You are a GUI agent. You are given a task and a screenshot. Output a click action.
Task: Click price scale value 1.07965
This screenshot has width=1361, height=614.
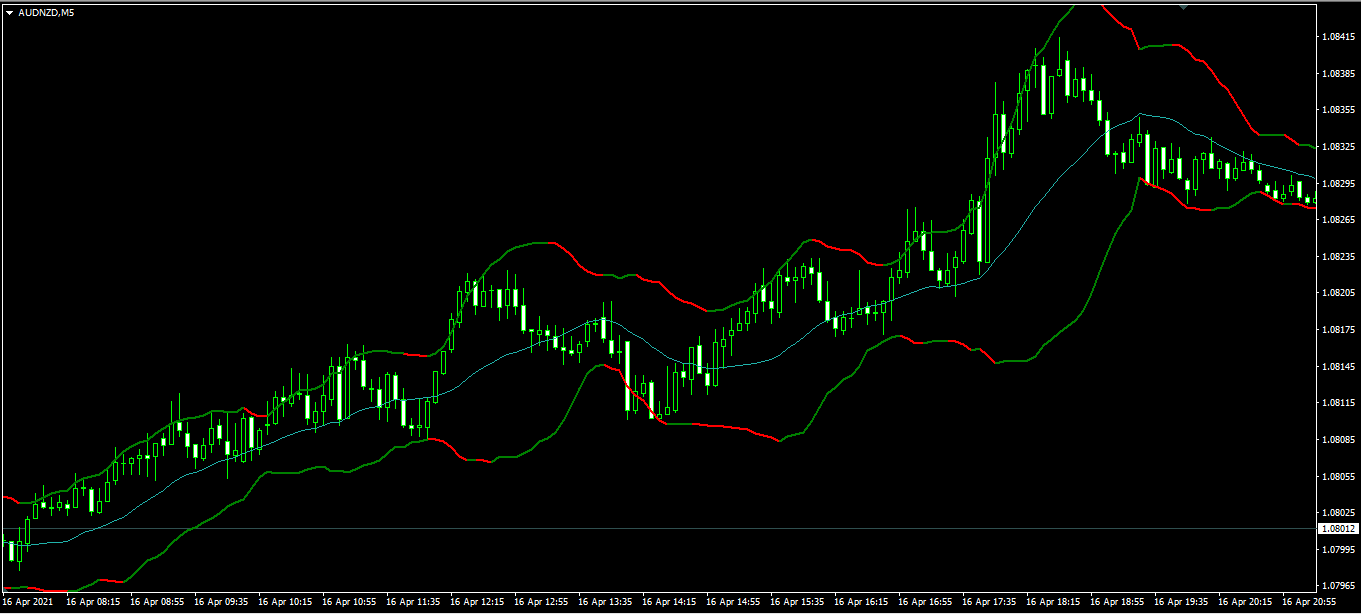[x=1338, y=586]
